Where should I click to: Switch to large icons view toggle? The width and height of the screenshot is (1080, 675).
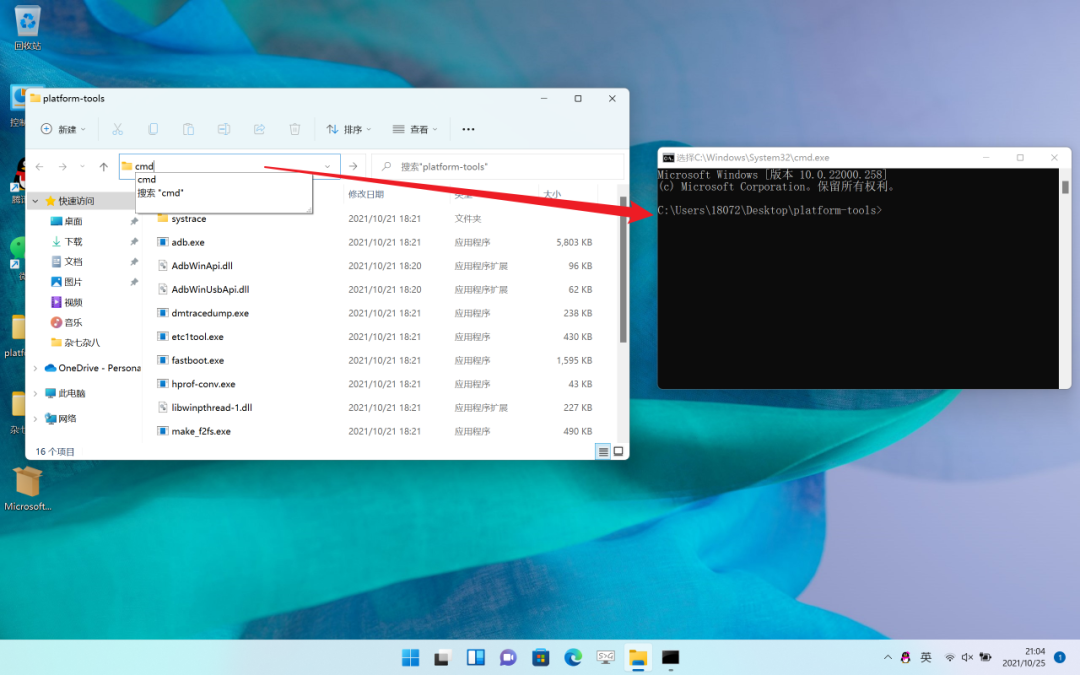pos(619,452)
